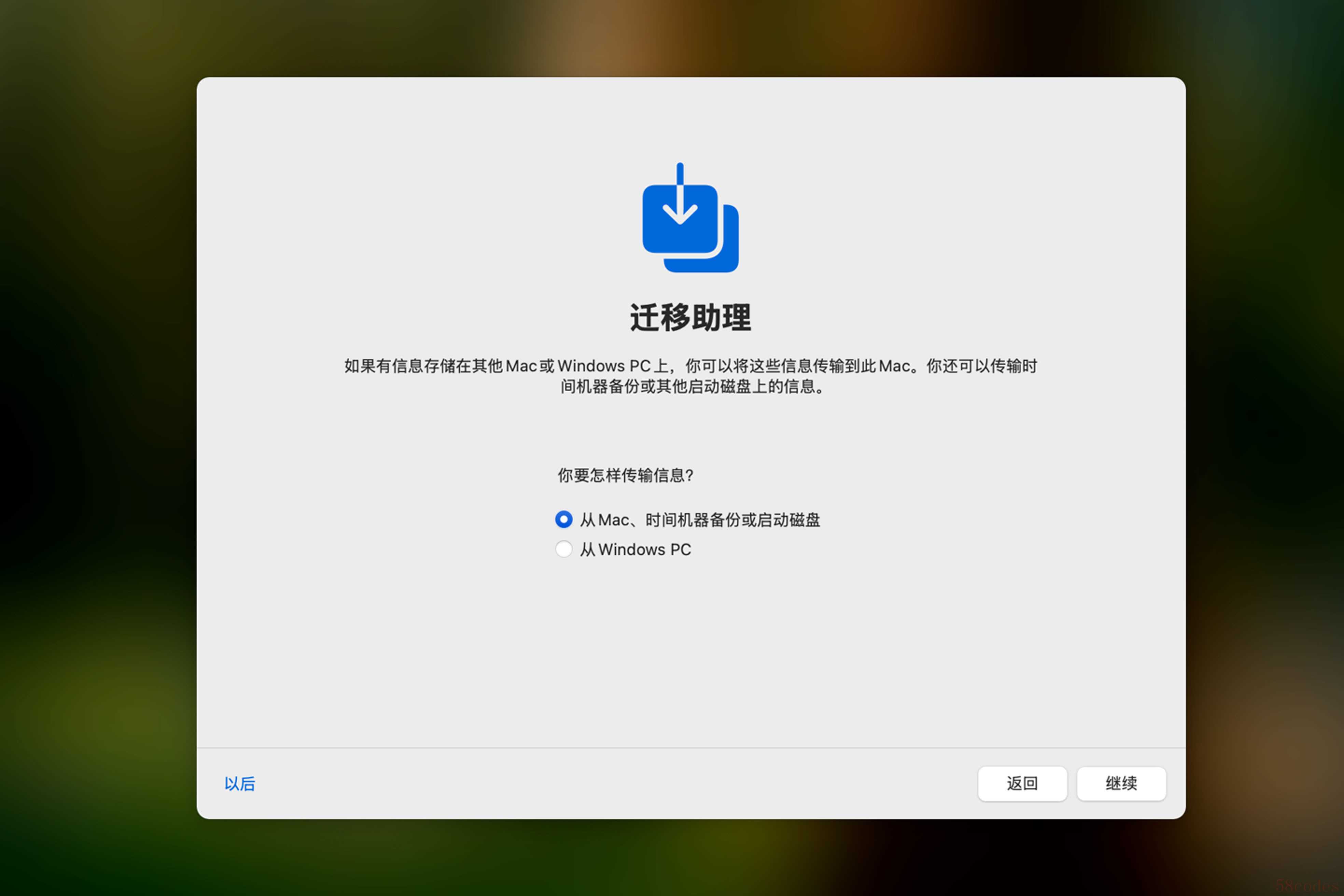Click the wallpaper area above the dialog window

tap(690, 37)
